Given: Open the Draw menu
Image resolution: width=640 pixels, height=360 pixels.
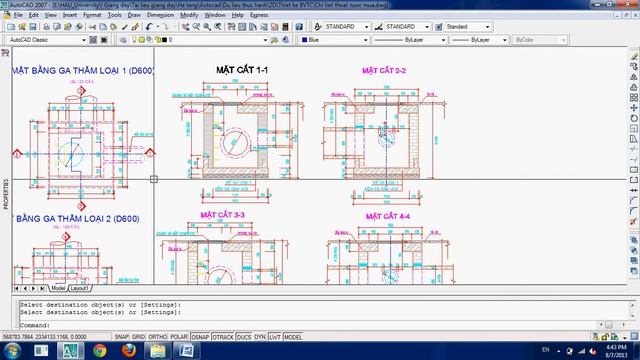Looking at the screenshot, I should coord(134,15).
